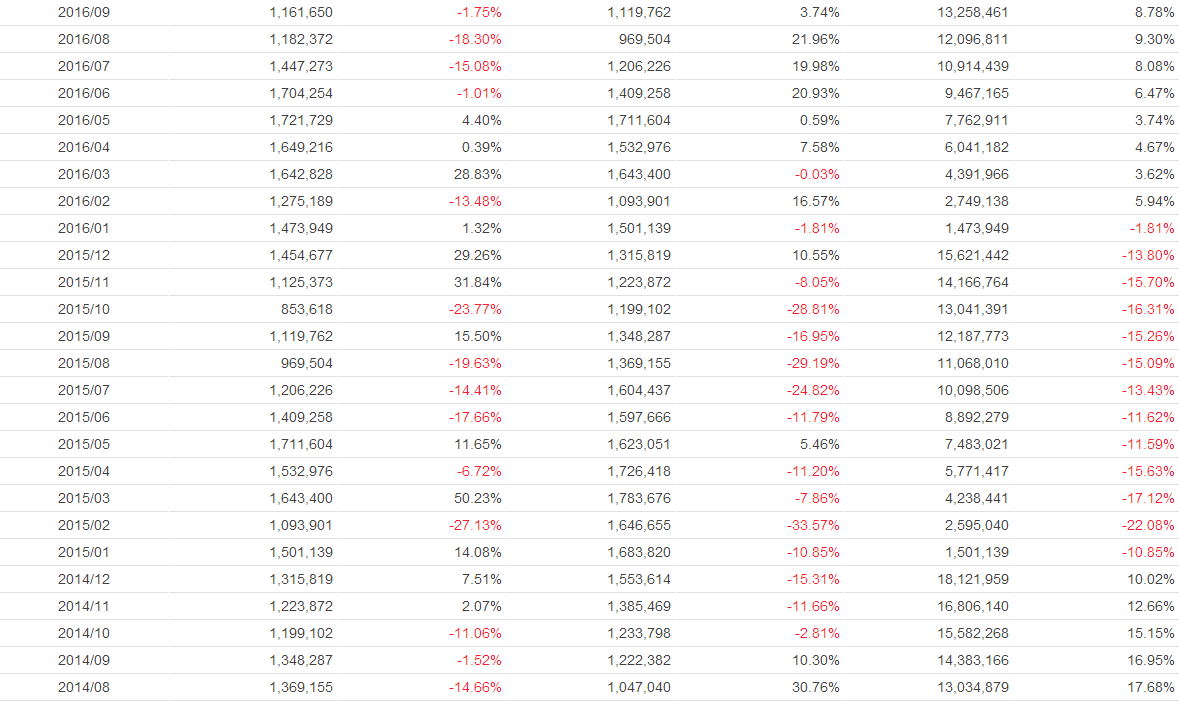
Task: Select the 12.66% cell for 2014/11
Action: pyautogui.click(x=1152, y=606)
